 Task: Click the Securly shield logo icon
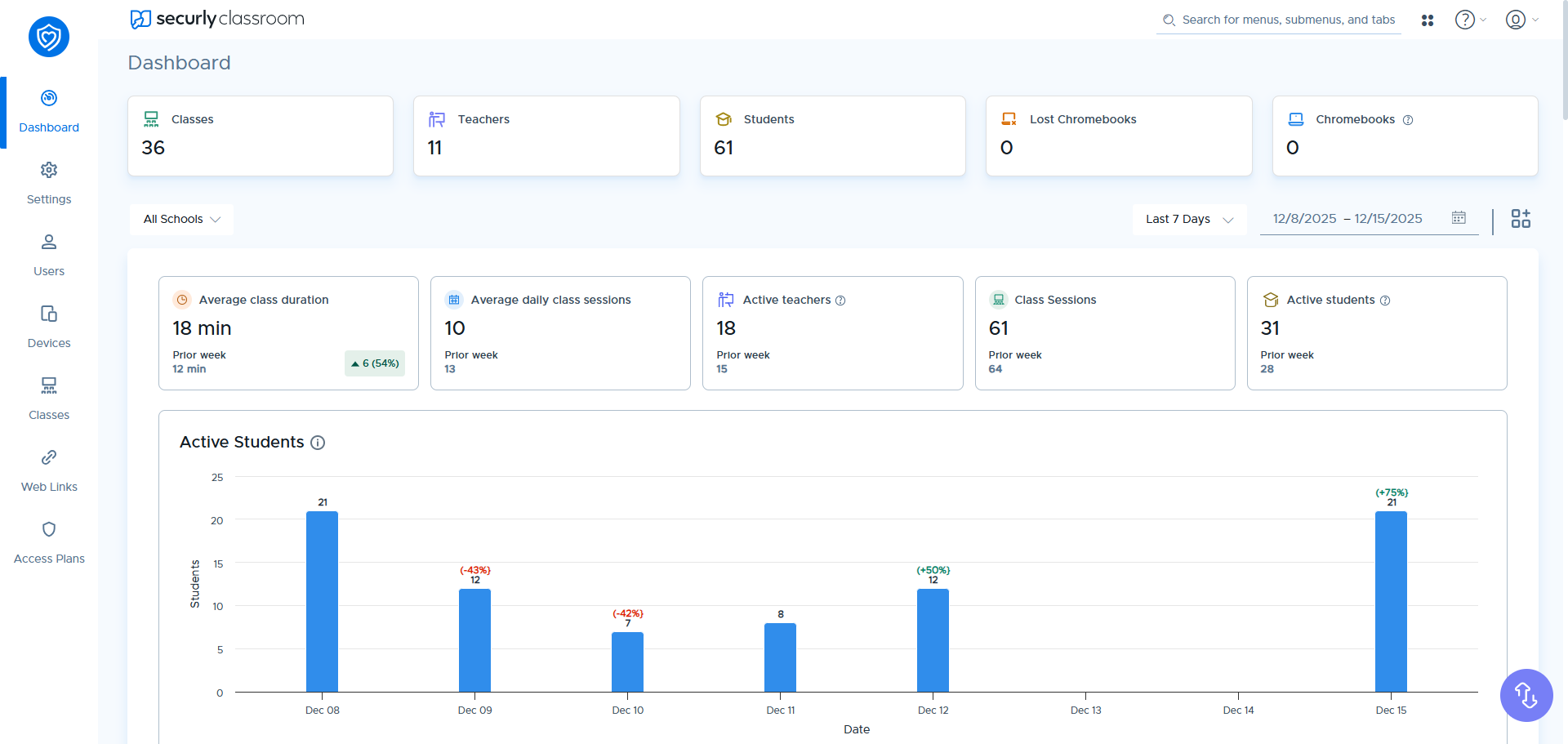(49, 37)
